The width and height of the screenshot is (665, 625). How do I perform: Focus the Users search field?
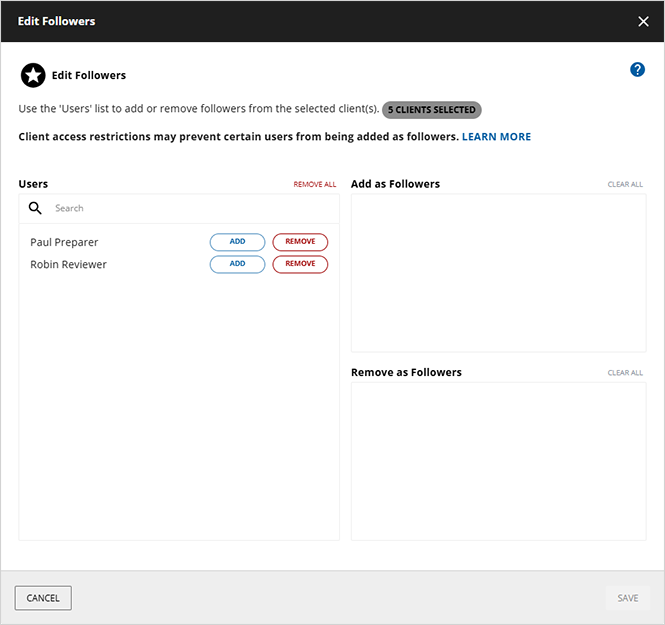pos(190,208)
